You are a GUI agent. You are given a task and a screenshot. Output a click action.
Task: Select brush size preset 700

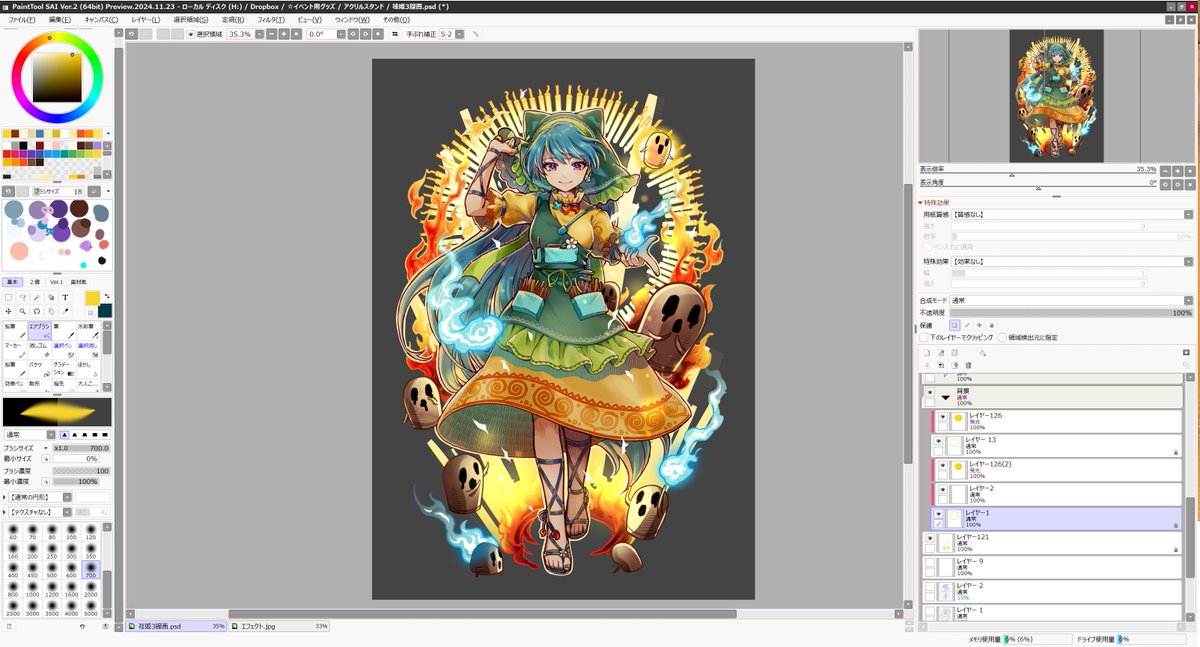coord(93,570)
